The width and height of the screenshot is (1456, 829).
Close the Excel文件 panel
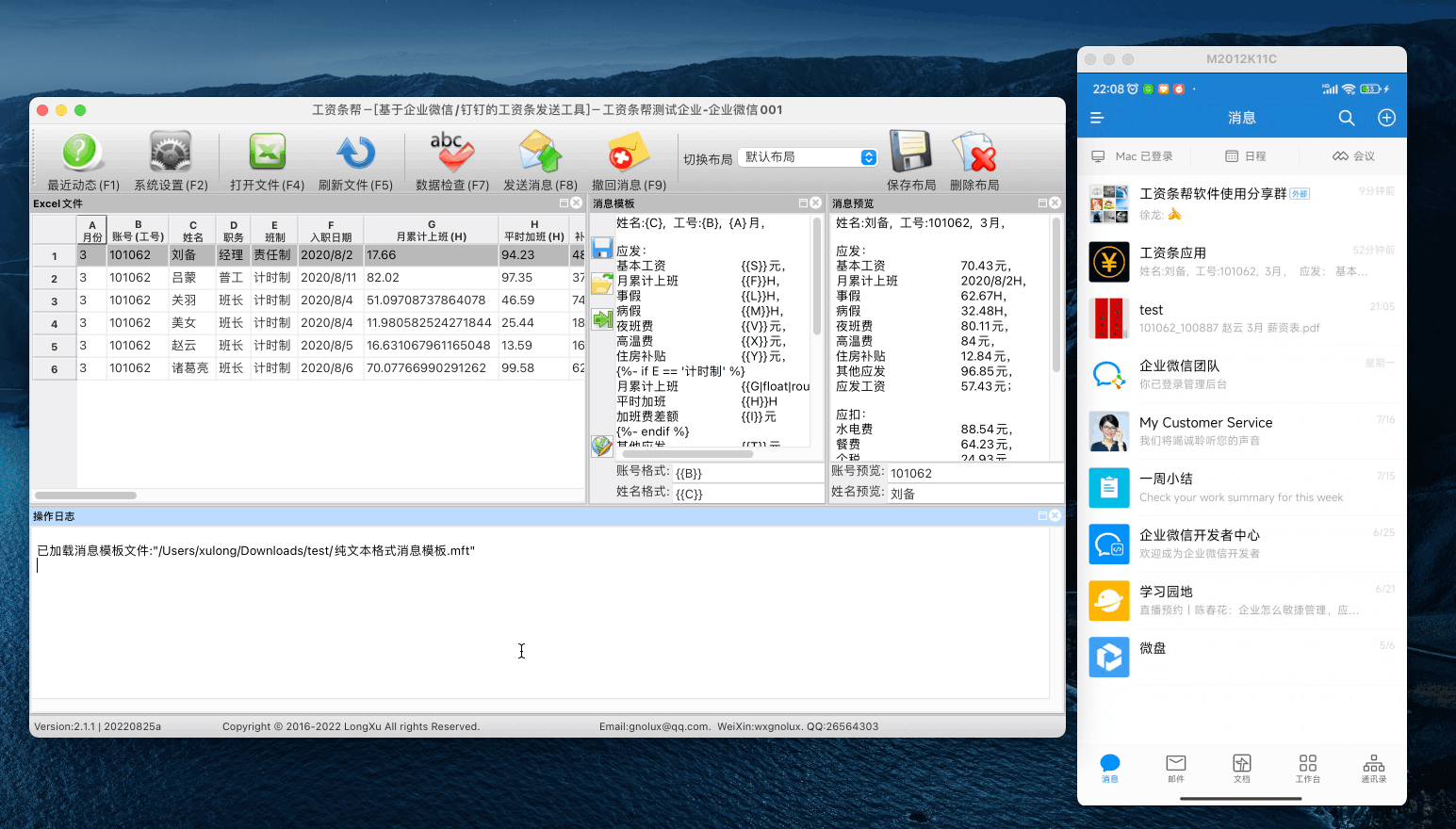click(x=576, y=203)
